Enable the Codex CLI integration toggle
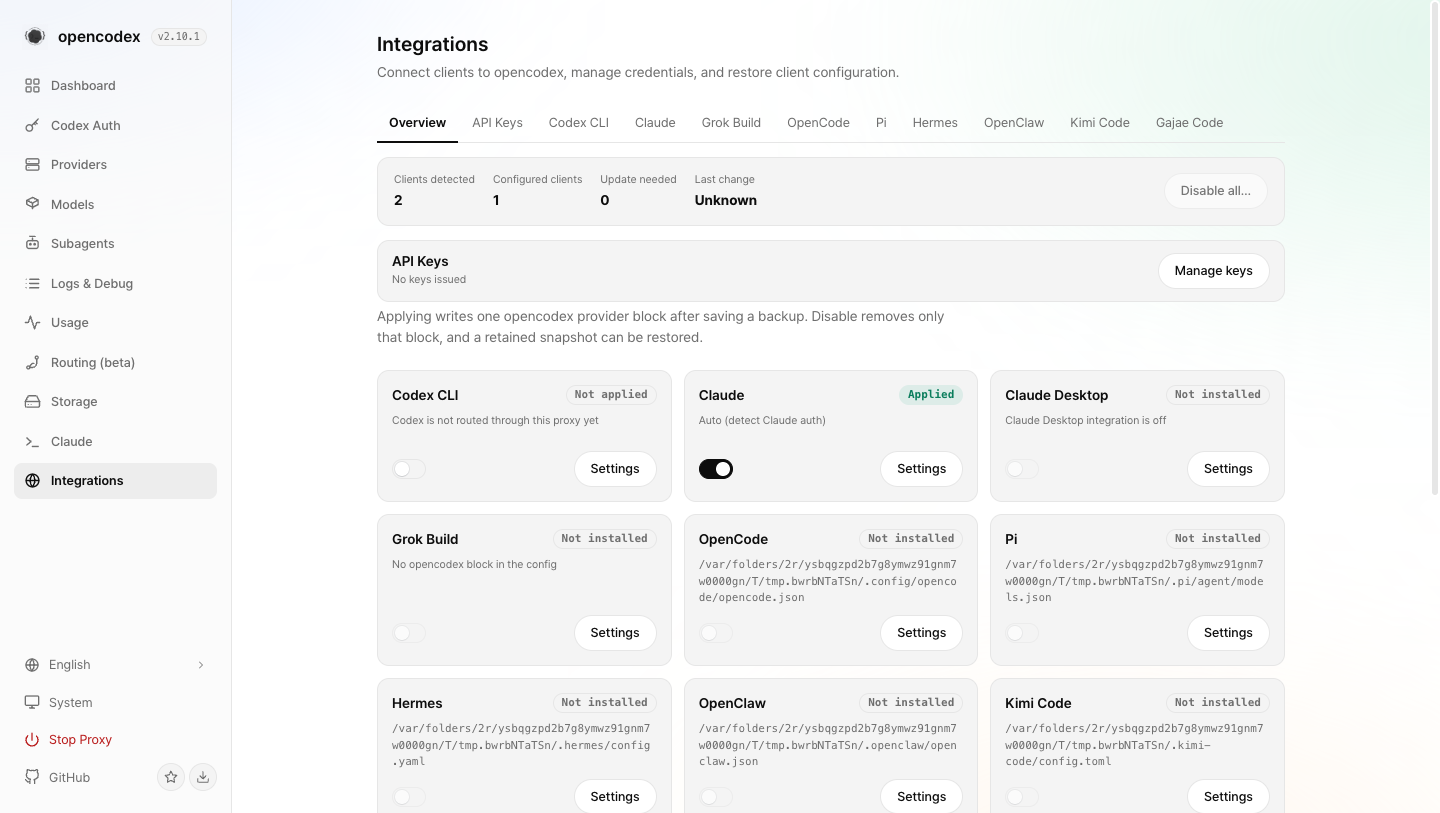This screenshot has height=813, width=1440. point(409,469)
